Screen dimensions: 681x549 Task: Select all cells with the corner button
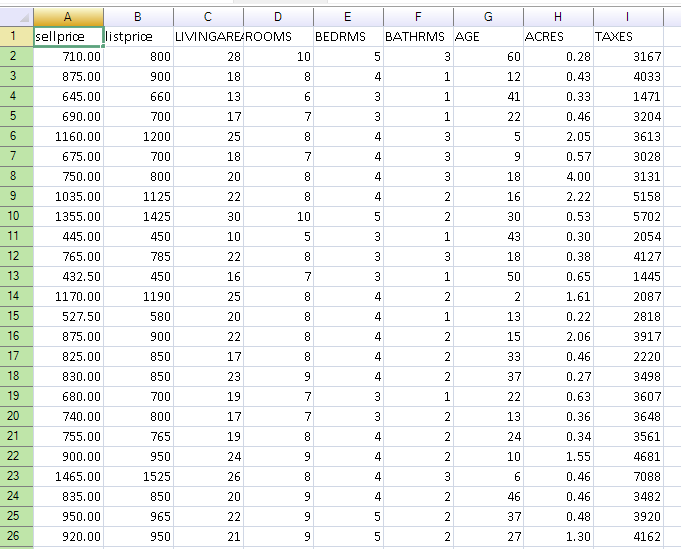coord(17,17)
